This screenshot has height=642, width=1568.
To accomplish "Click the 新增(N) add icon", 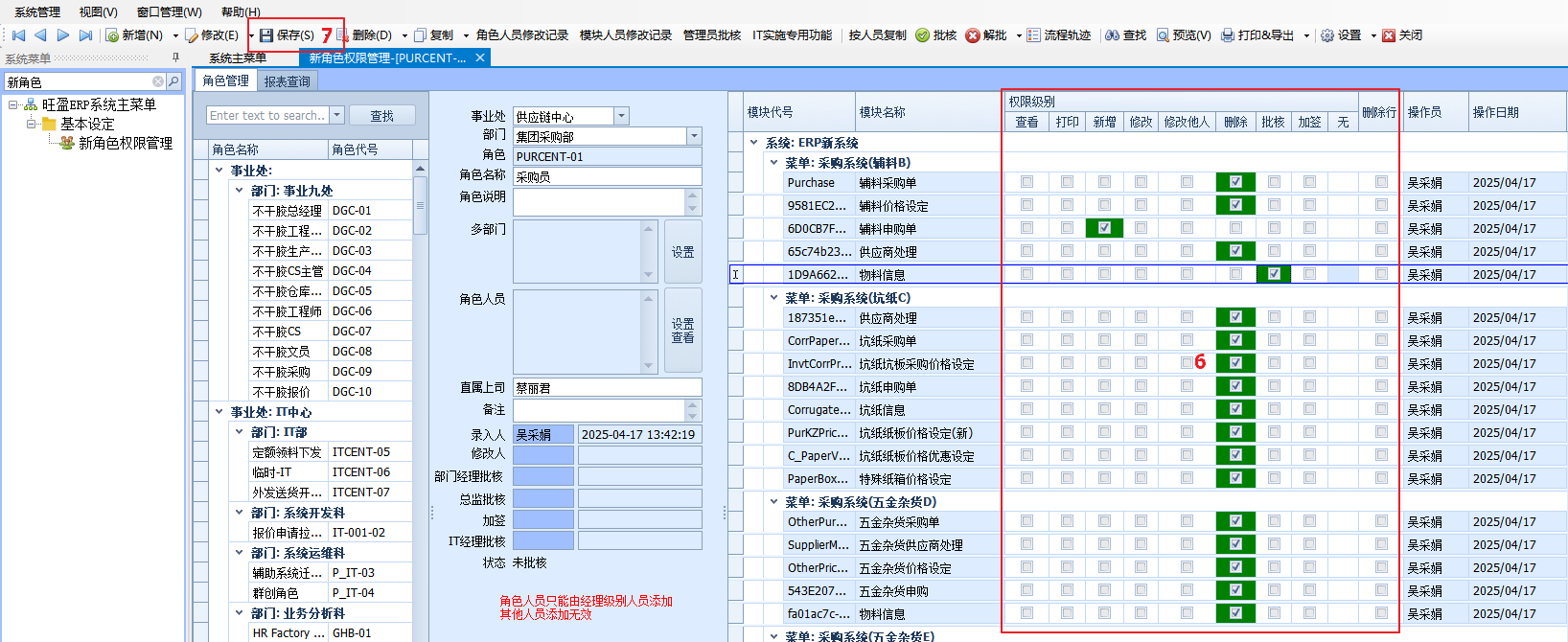I will (112, 35).
